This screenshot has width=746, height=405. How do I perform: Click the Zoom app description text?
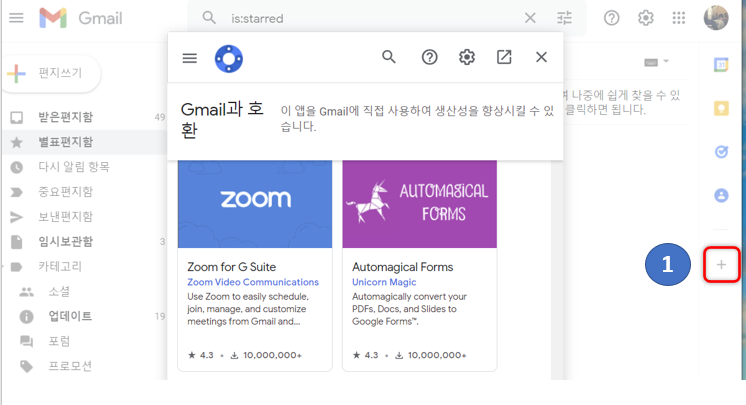pyautogui.click(x=248, y=309)
